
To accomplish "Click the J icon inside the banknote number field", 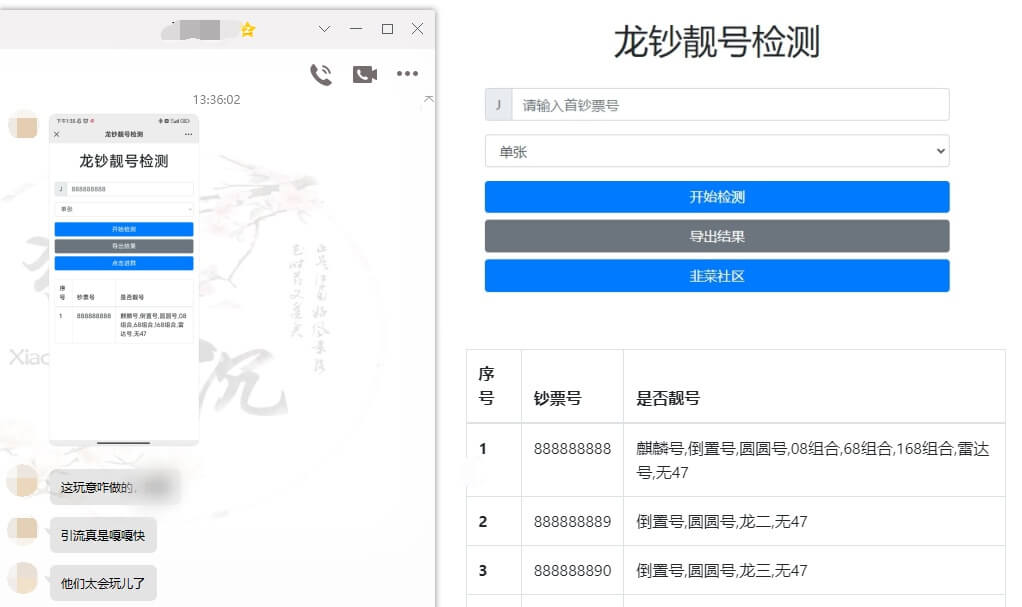I will (x=498, y=103).
